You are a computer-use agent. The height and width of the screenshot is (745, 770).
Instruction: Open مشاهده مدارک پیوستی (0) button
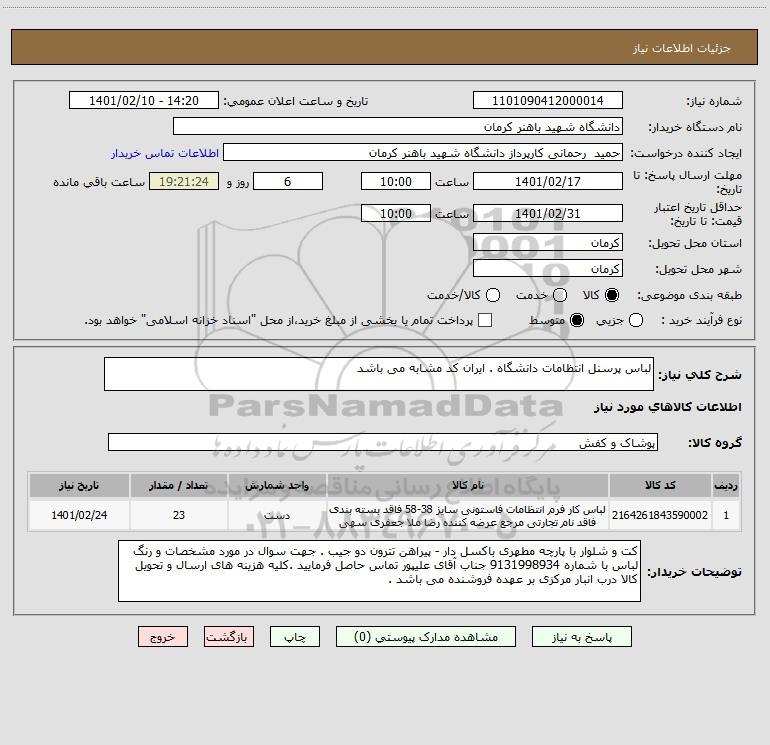[x=426, y=637]
